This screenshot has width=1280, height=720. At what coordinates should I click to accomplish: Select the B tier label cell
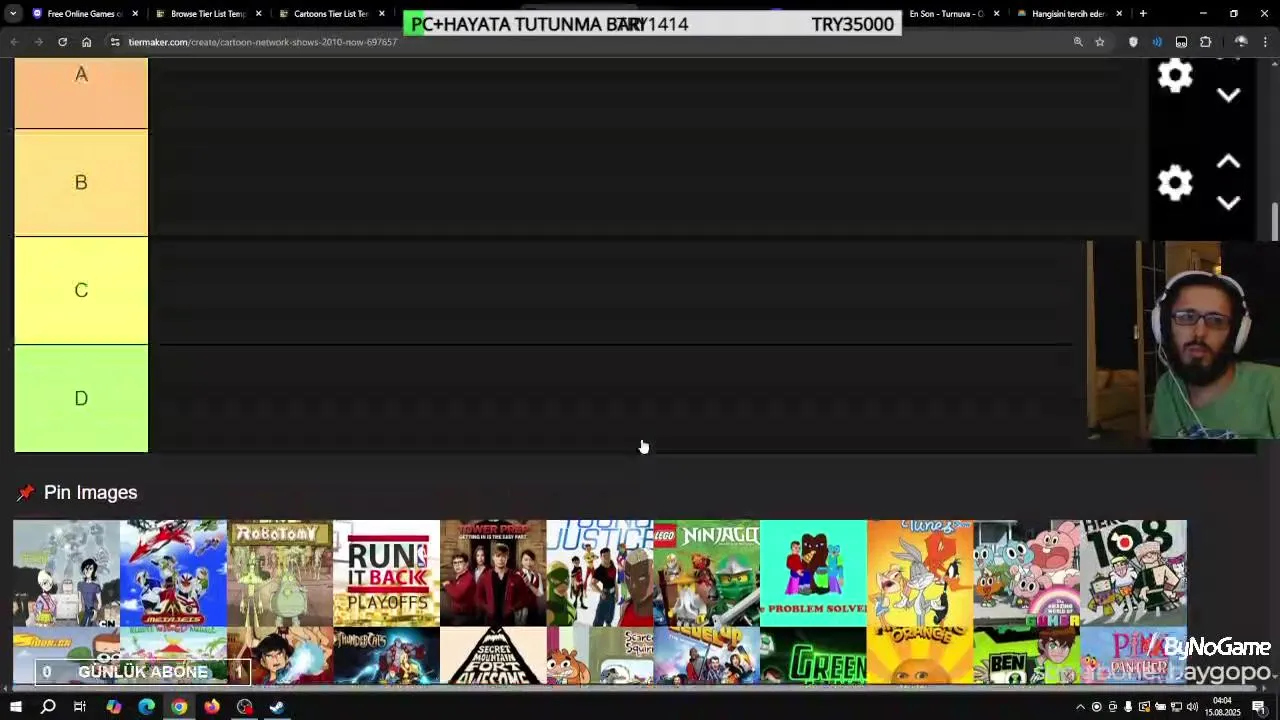pyautogui.click(x=81, y=183)
